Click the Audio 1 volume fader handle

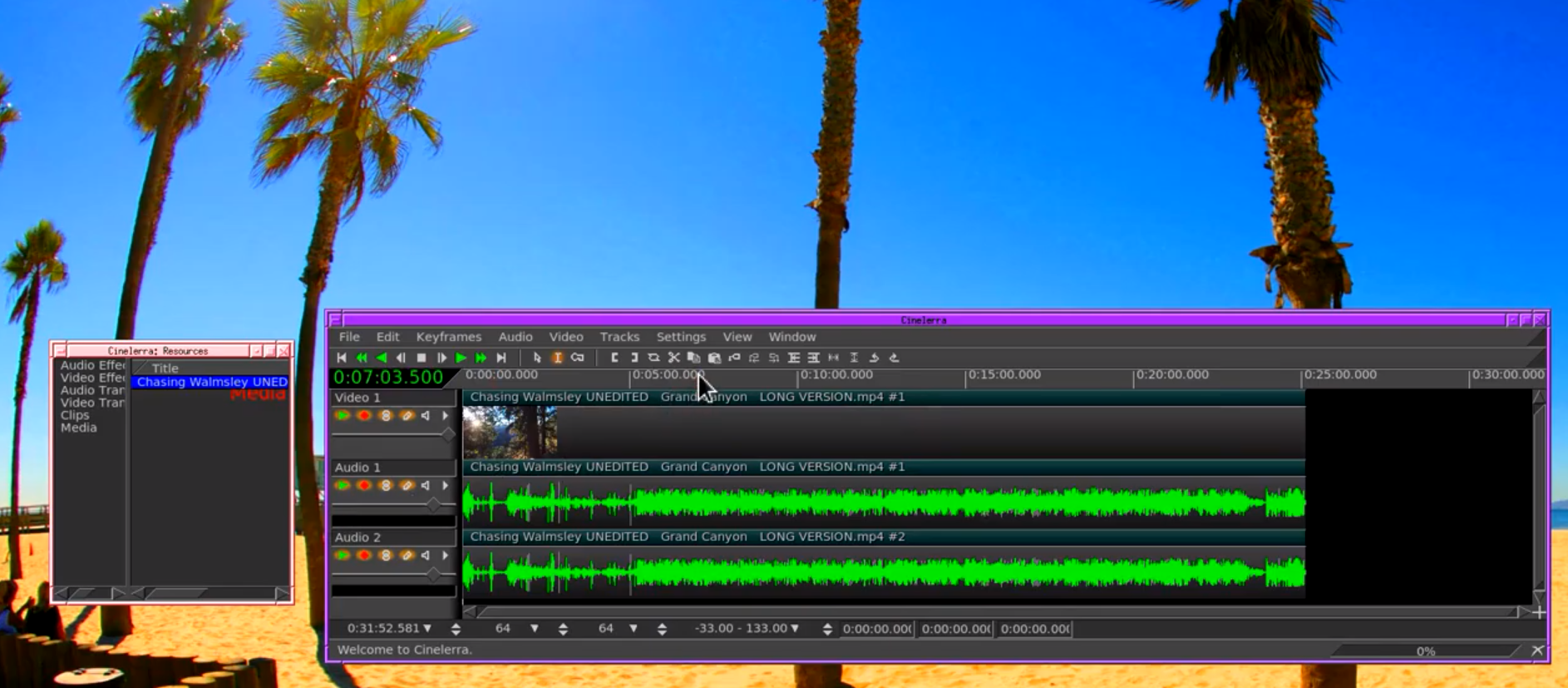[433, 504]
